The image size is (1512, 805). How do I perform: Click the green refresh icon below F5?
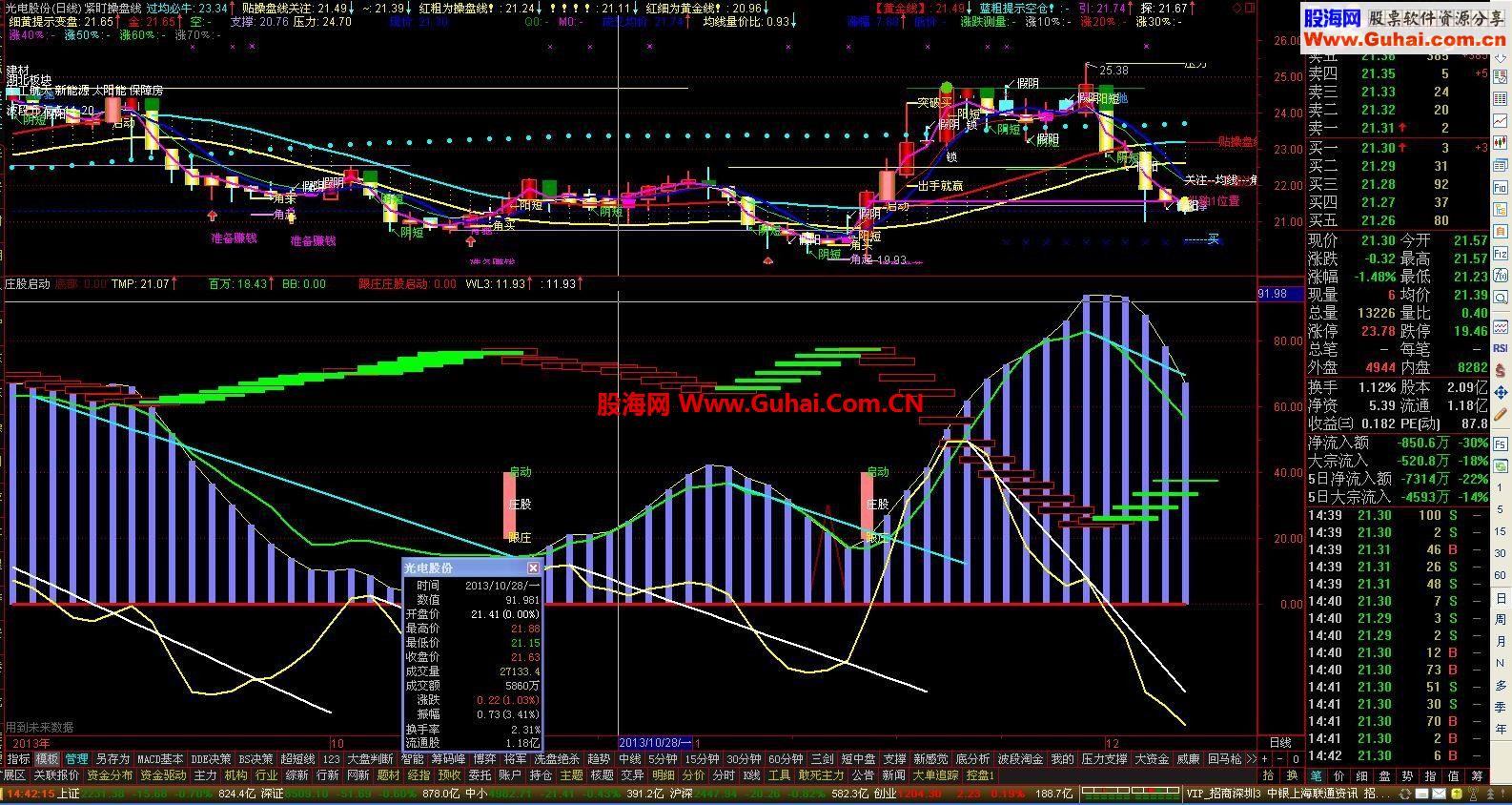point(1501,466)
